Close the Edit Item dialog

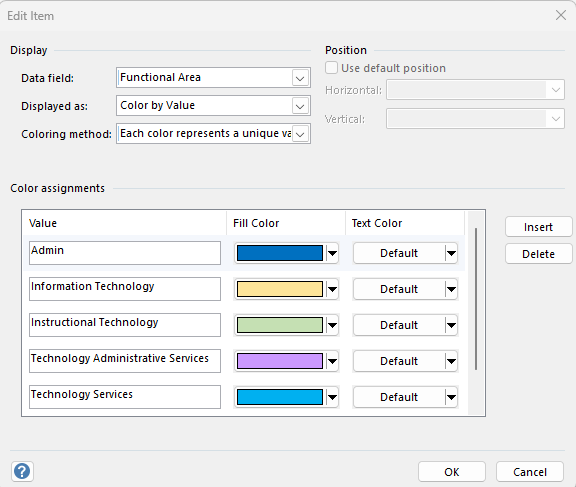(x=561, y=15)
